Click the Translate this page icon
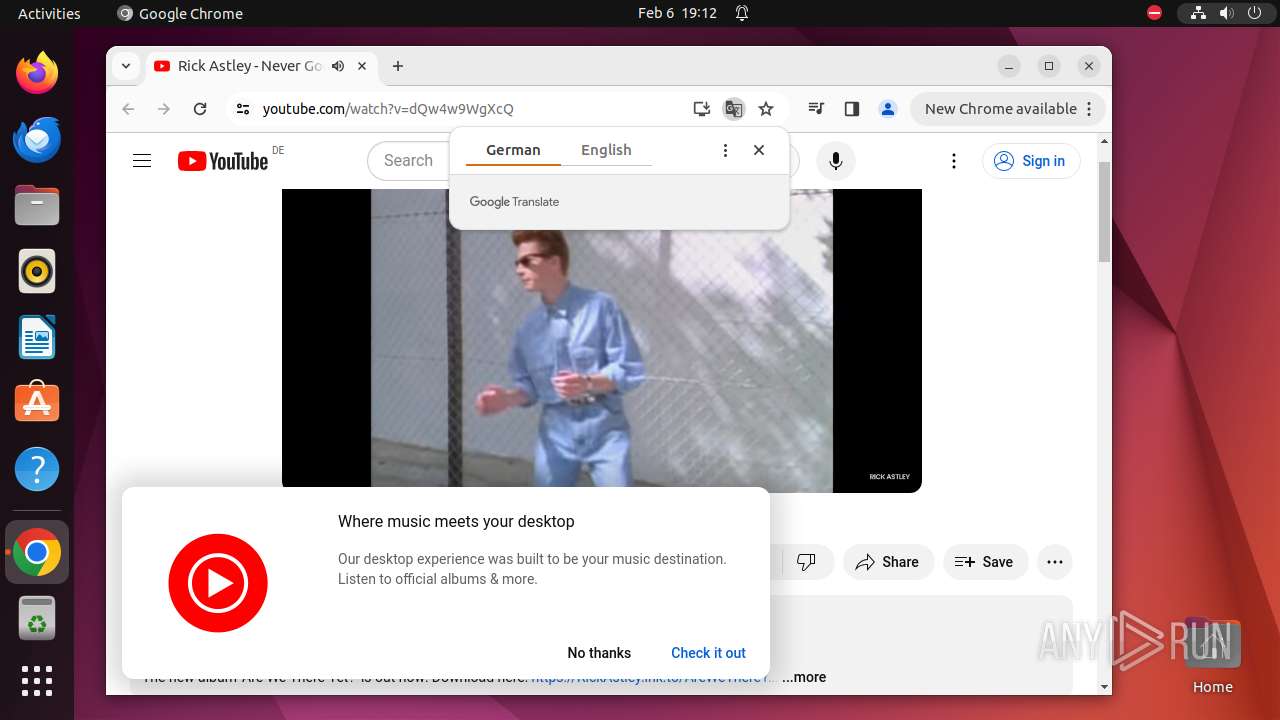Image resolution: width=1280 pixels, height=720 pixels. coord(734,109)
